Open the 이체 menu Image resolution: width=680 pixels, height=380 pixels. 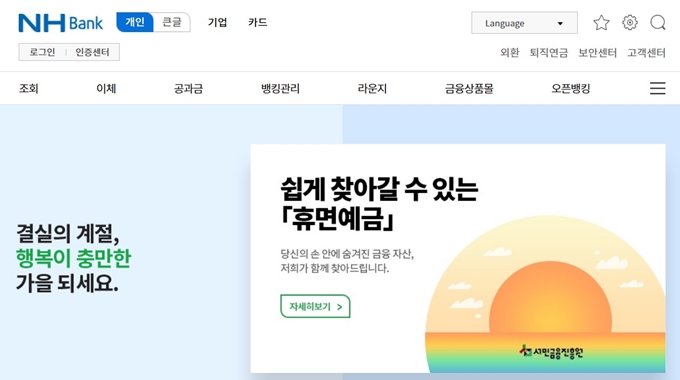[x=106, y=88]
